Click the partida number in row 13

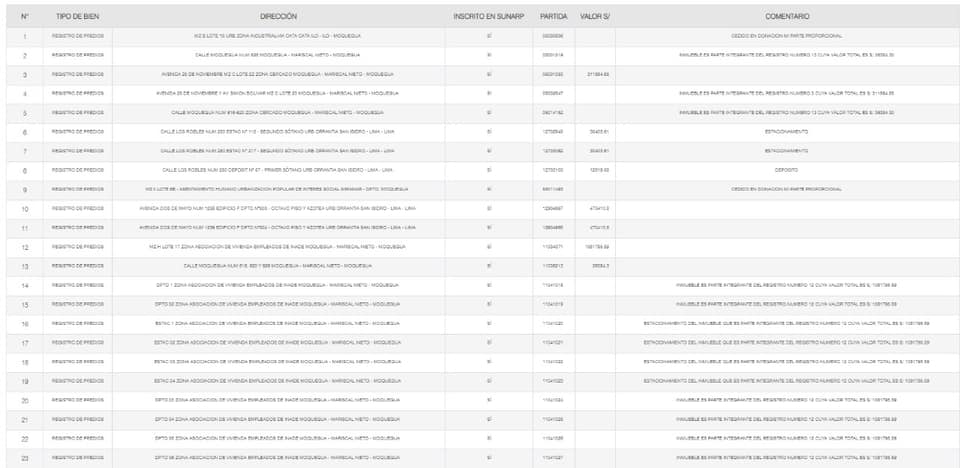click(553, 266)
